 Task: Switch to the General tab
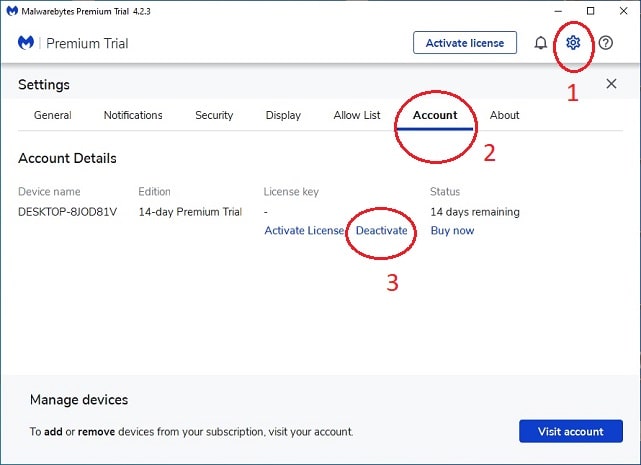pyautogui.click(x=53, y=115)
